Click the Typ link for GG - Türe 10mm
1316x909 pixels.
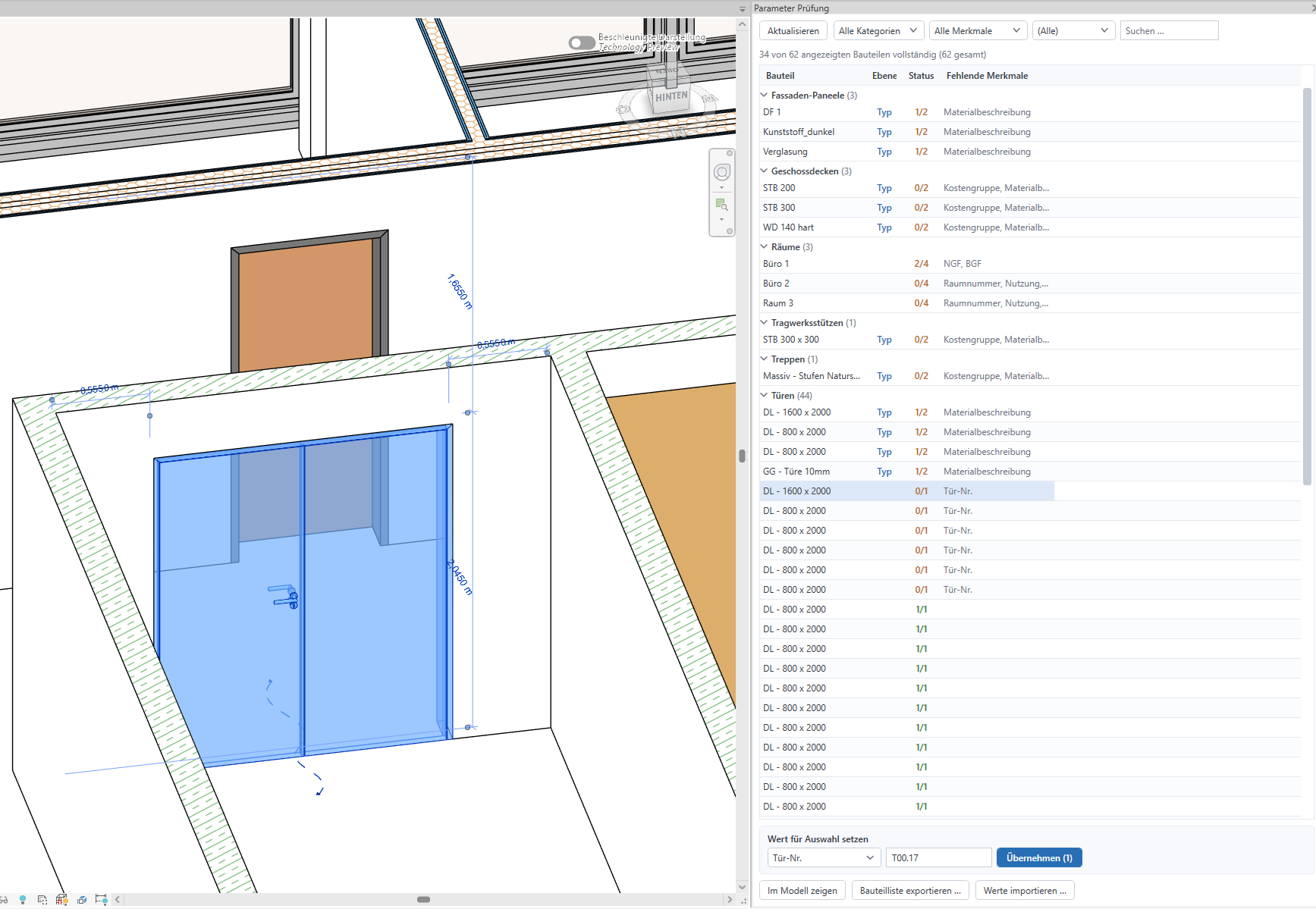pos(884,472)
